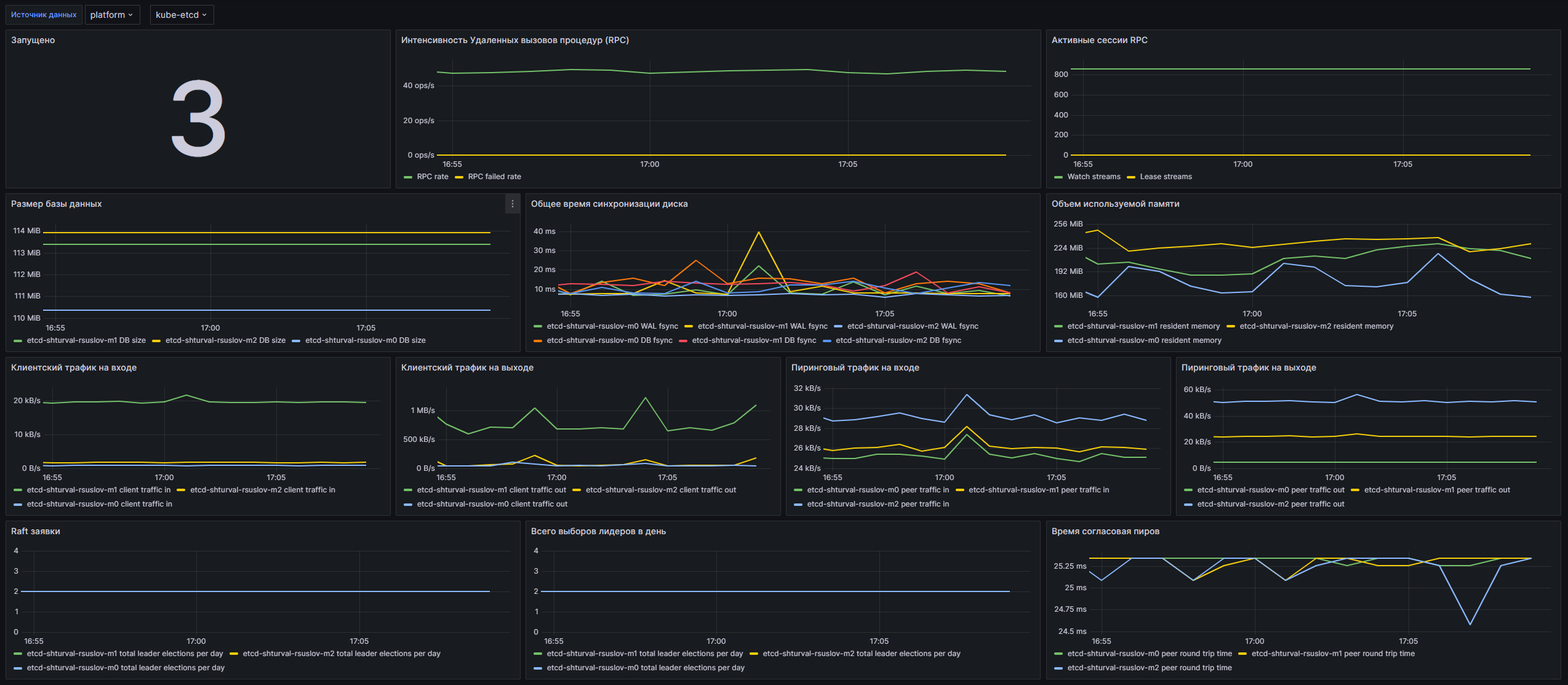Open Raft заявки panel title menu
The height and width of the screenshot is (685, 1568).
pyautogui.click(x=36, y=531)
